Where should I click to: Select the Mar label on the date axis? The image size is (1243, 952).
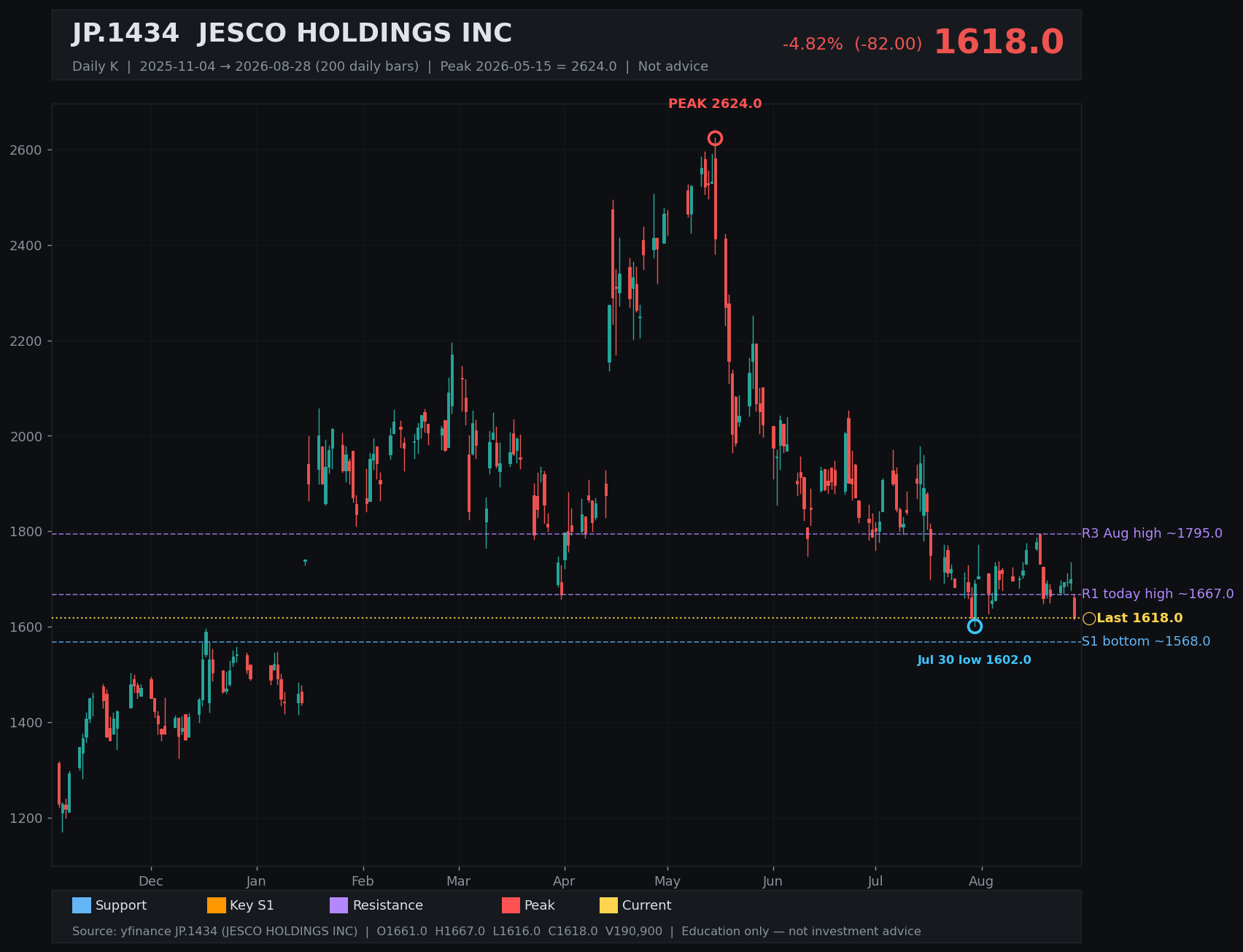459,881
